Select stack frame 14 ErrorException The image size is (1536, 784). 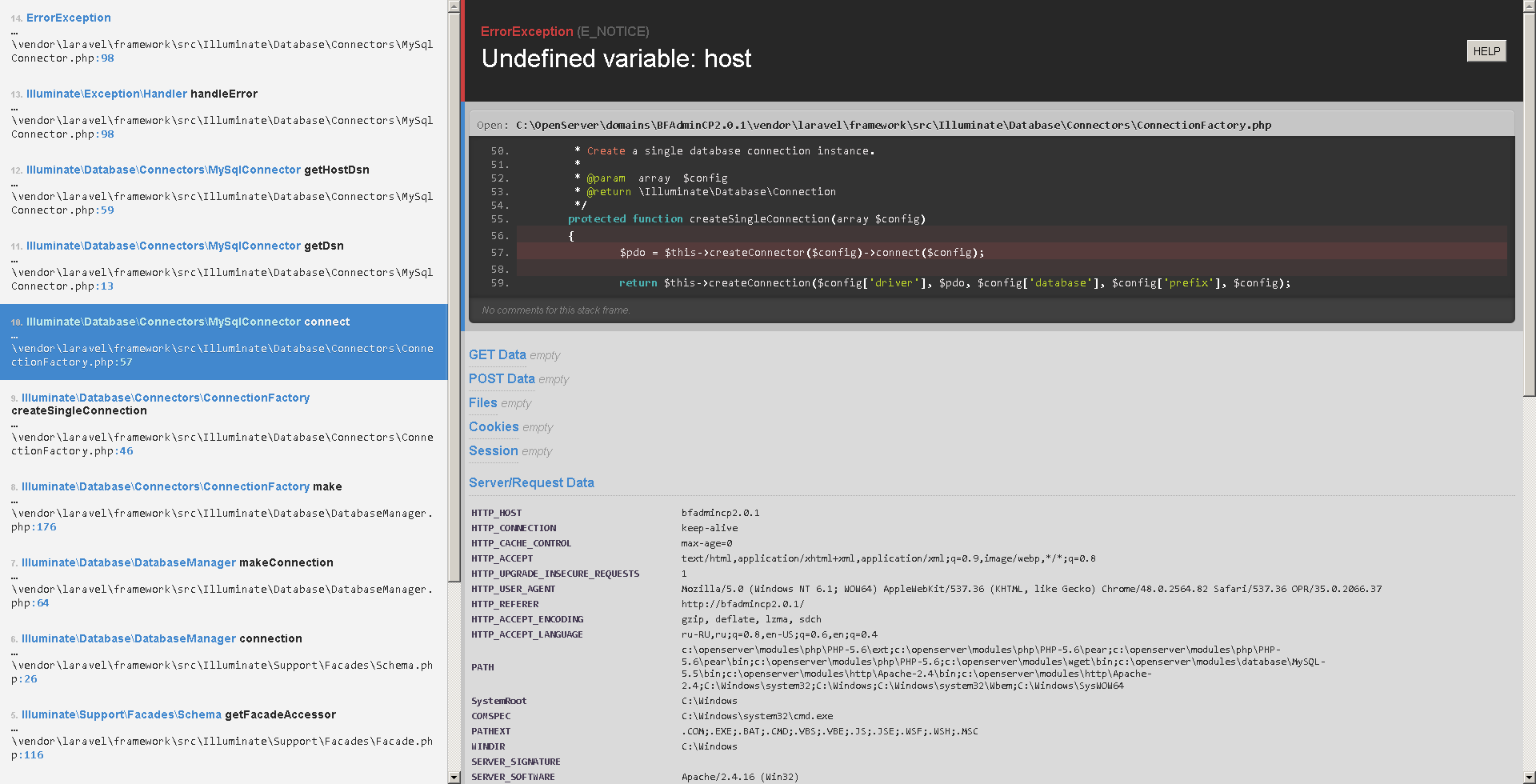(223, 38)
